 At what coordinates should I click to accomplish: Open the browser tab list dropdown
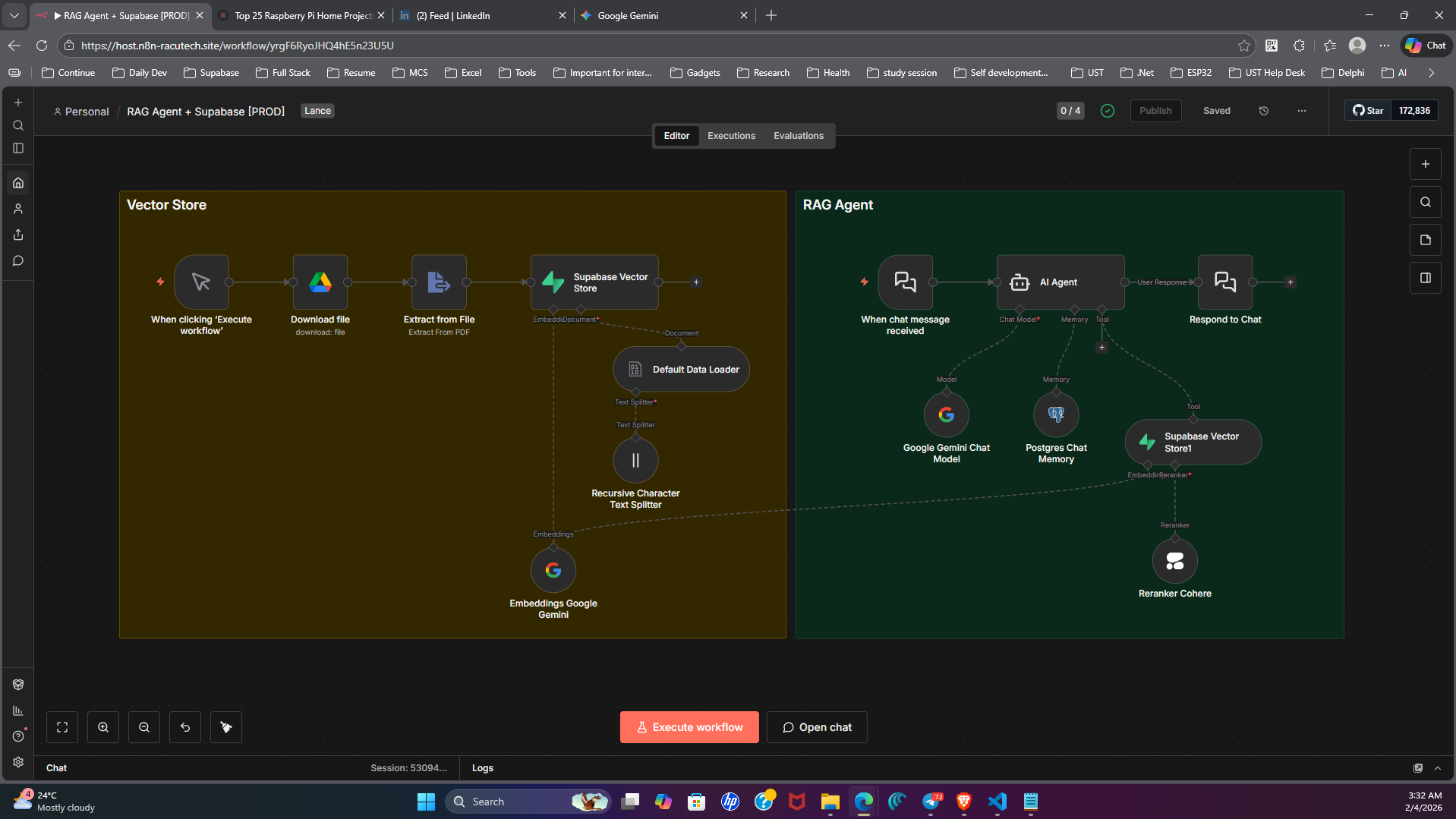coord(14,15)
